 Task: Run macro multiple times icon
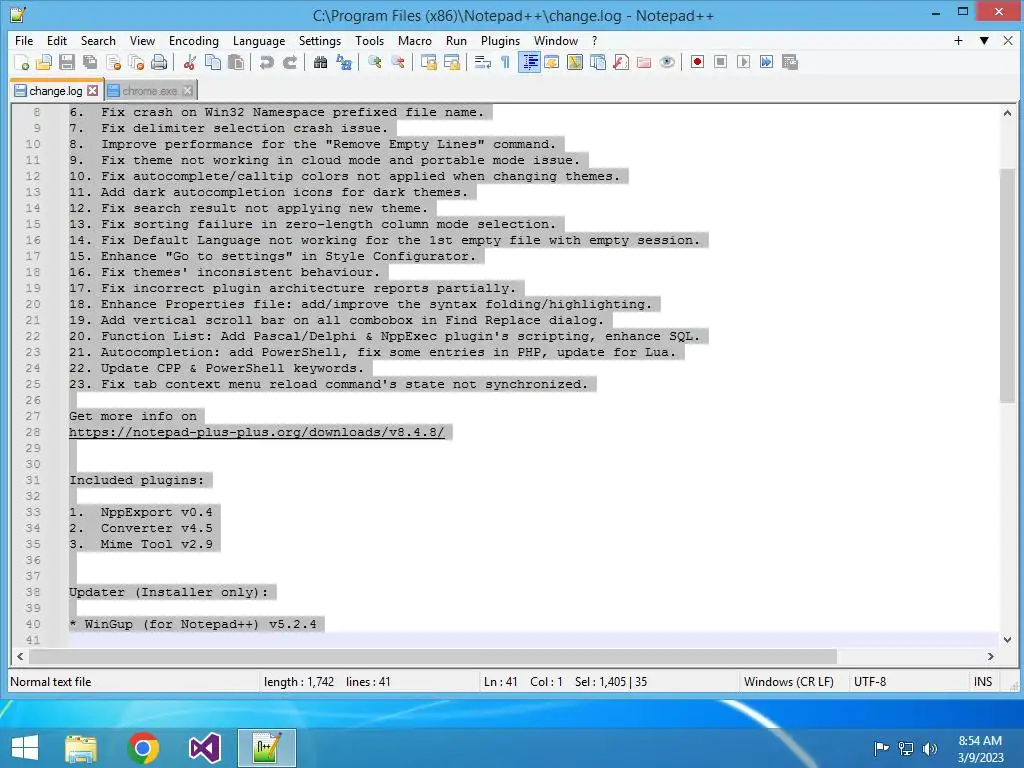click(766, 62)
